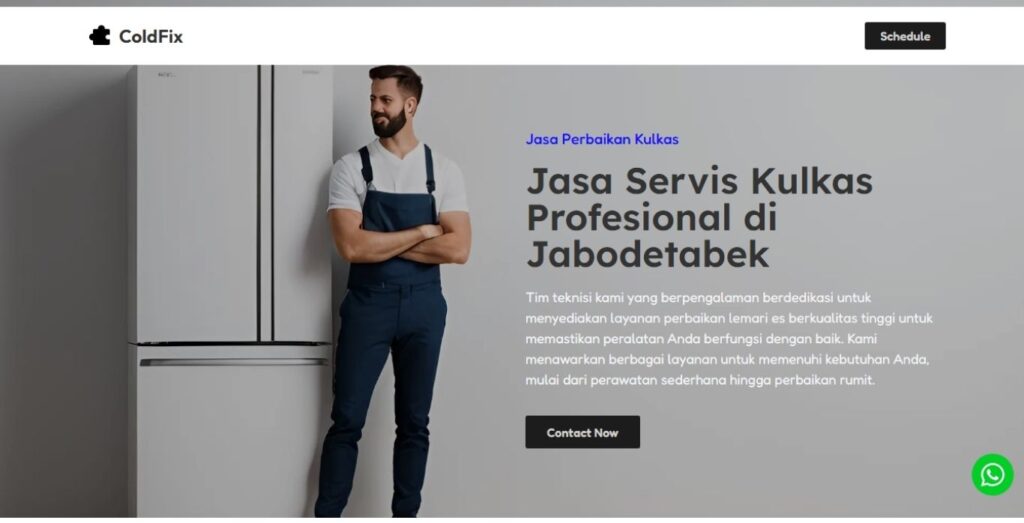The image size is (1024, 523).
Task: Click the Jasa Servis Kulkas heading line
Action: pos(699,181)
